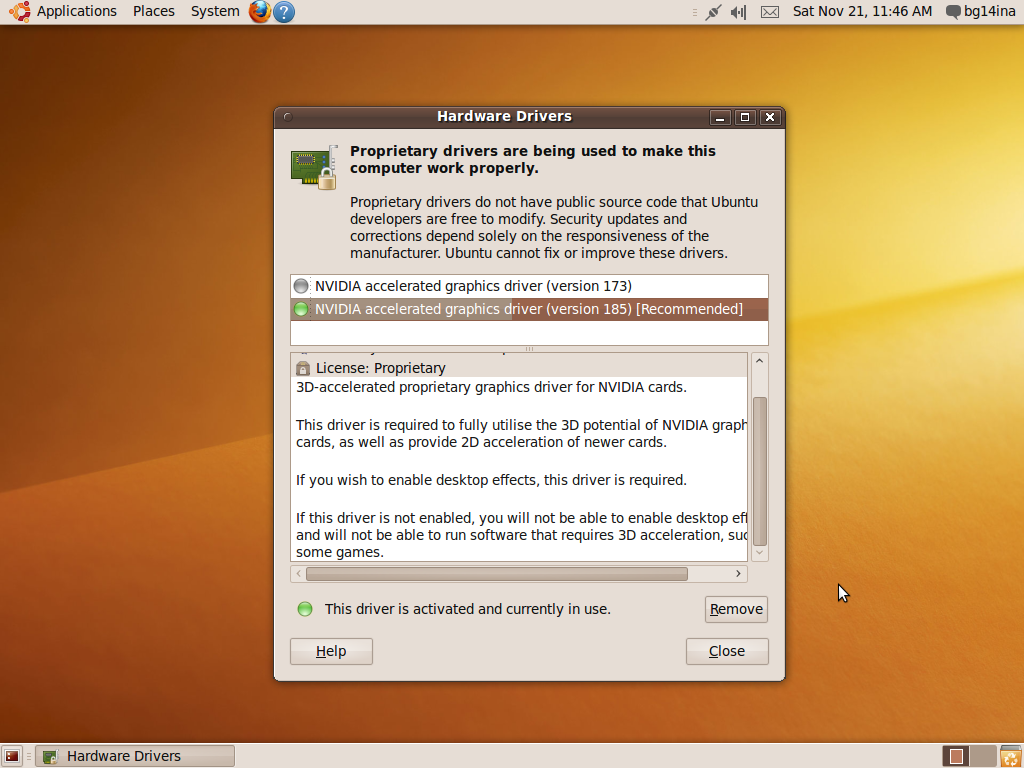Switch to the second workspace
1024x768 pixels.
pyautogui.click(x=983, y=756)
